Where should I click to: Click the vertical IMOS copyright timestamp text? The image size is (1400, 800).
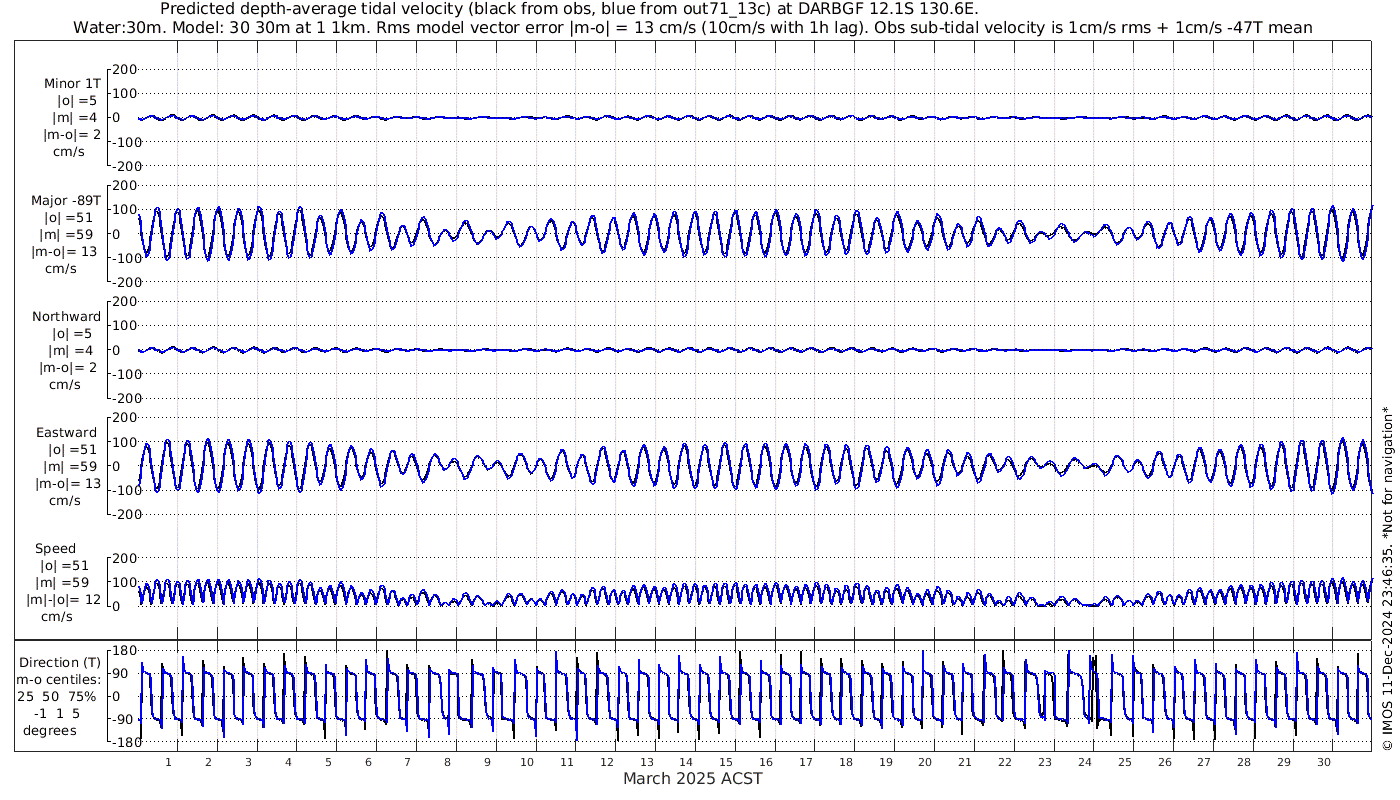[1387, 577]
